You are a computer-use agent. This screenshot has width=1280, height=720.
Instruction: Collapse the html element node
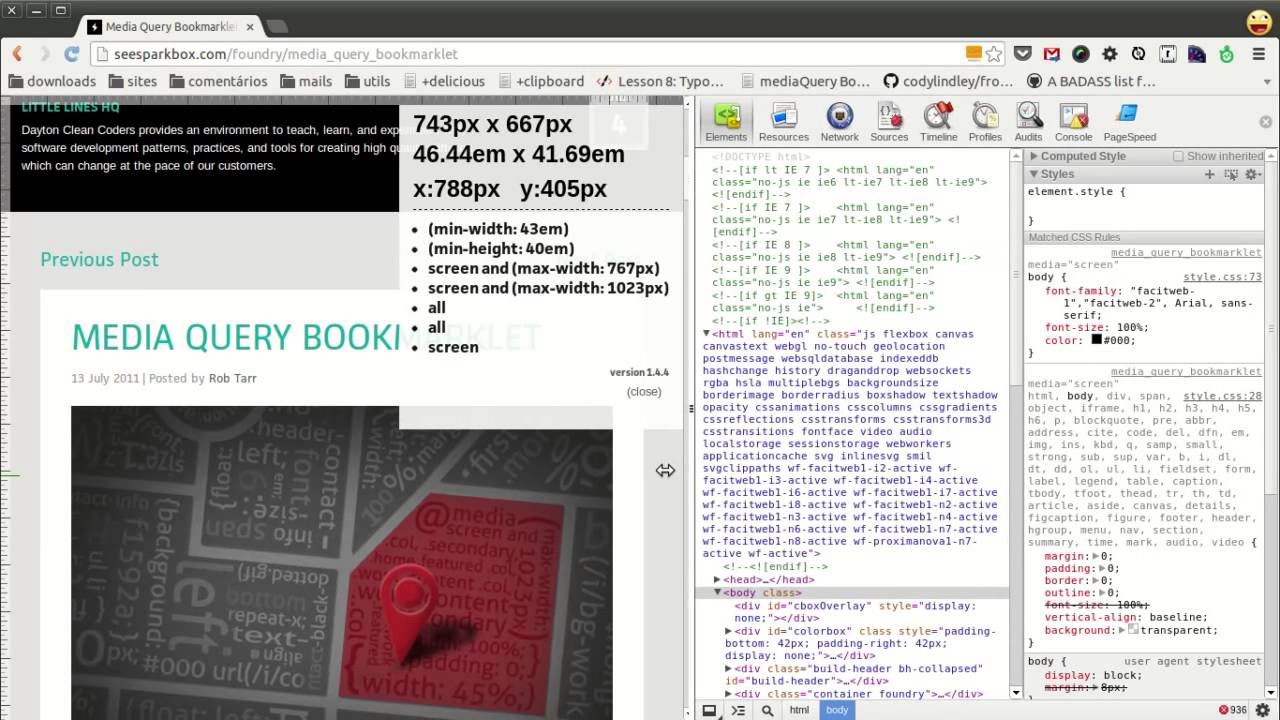[x=706, y=333]
